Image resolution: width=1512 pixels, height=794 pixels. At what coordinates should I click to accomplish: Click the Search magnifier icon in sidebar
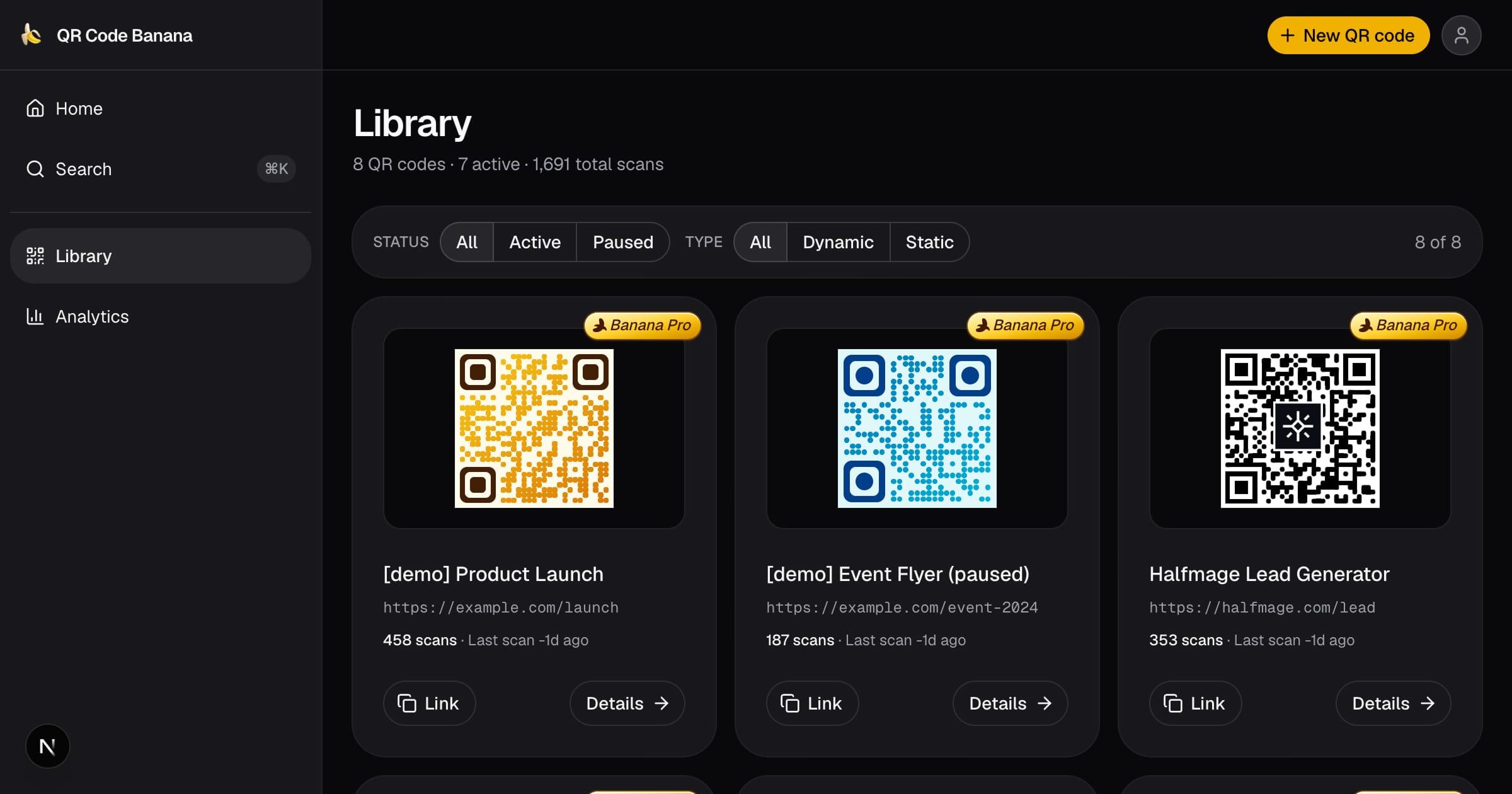(x=35, y=169)
